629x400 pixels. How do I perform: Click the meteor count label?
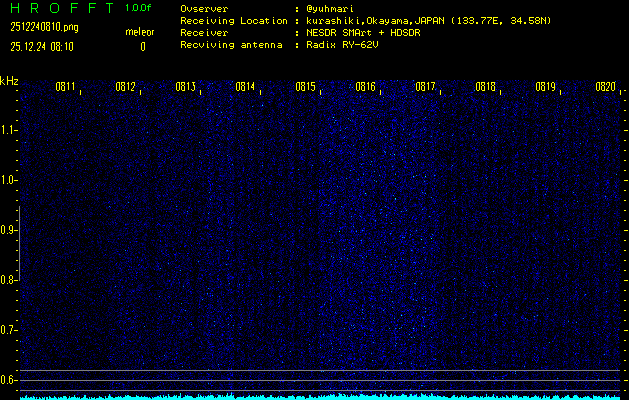tap(139, 32)
